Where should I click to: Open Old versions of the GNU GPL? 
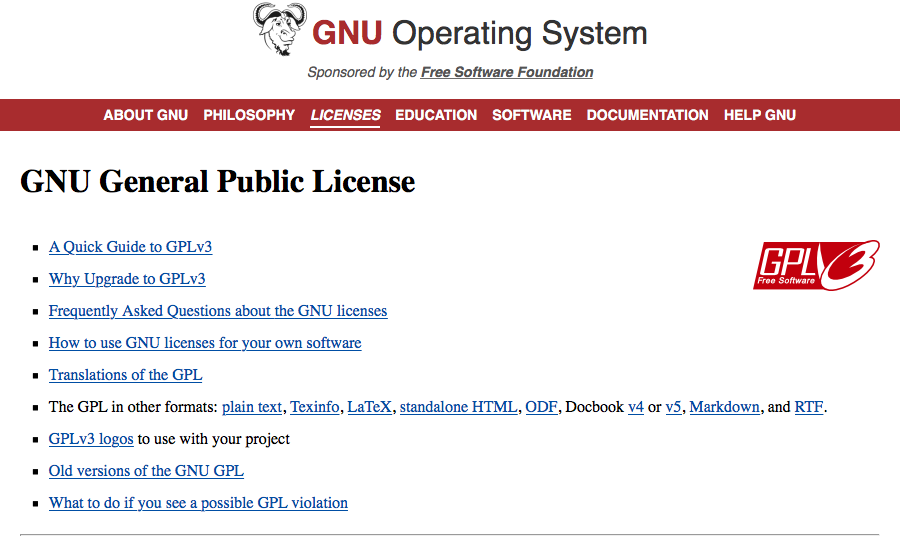[x=146, y=471]
